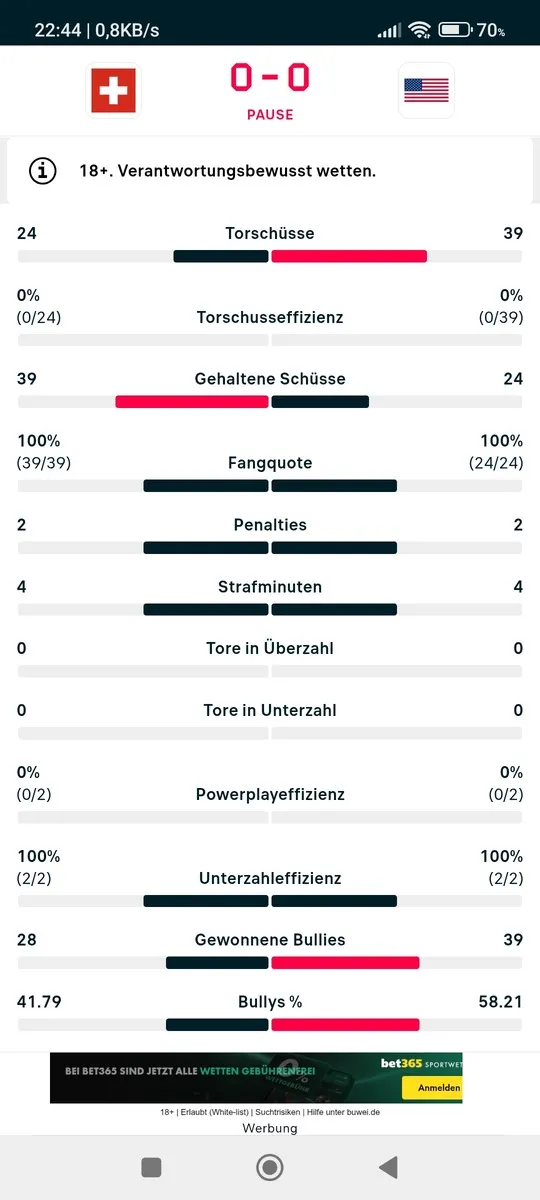Tap the Wi-Fi icon in status bar
The width and height of the screenshot is (540, 1200).
coord(419,30)
